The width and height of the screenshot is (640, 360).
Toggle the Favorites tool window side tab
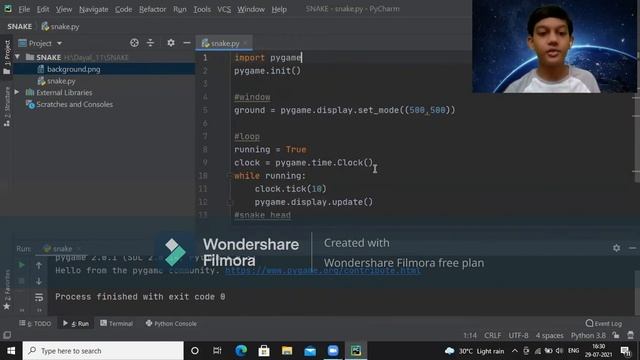(x=7, y=290)
